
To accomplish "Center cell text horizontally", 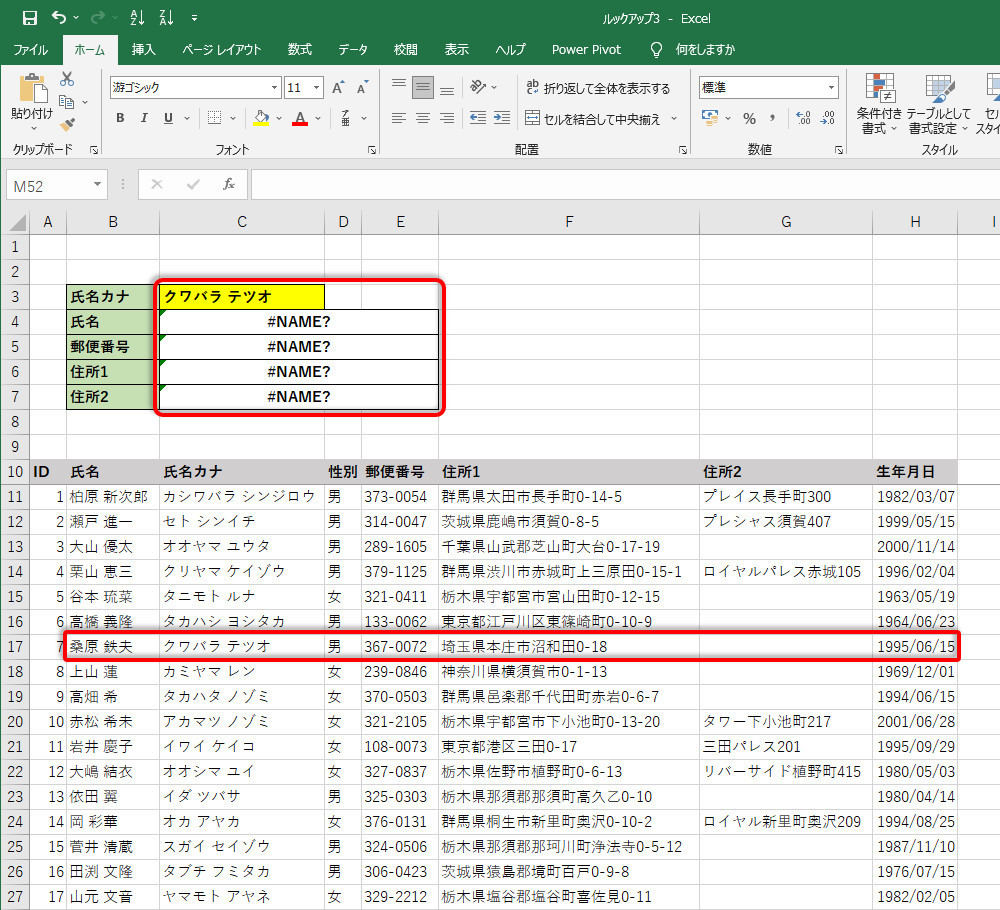I will point(423,118).
